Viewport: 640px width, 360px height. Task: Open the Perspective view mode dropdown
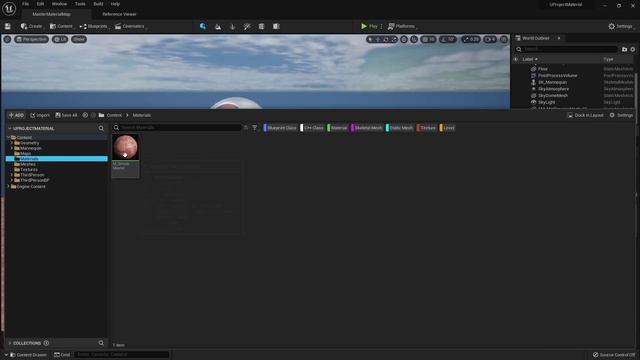31,39
